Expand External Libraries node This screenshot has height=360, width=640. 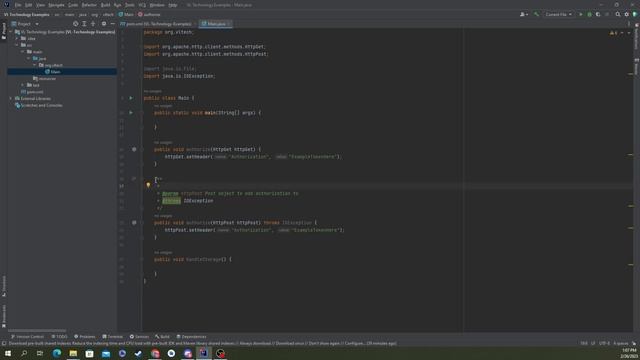click(11, 98)
